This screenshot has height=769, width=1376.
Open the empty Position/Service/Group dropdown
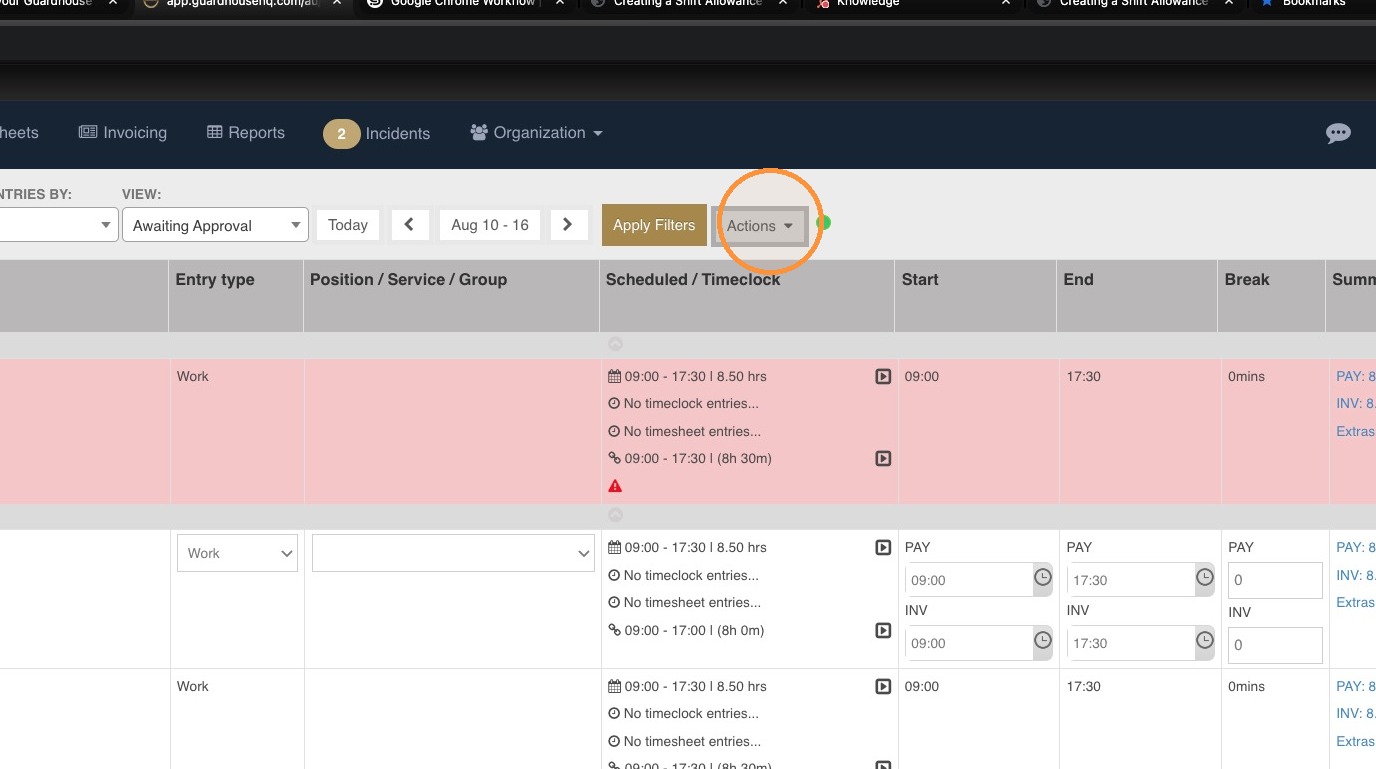[453, 553]
